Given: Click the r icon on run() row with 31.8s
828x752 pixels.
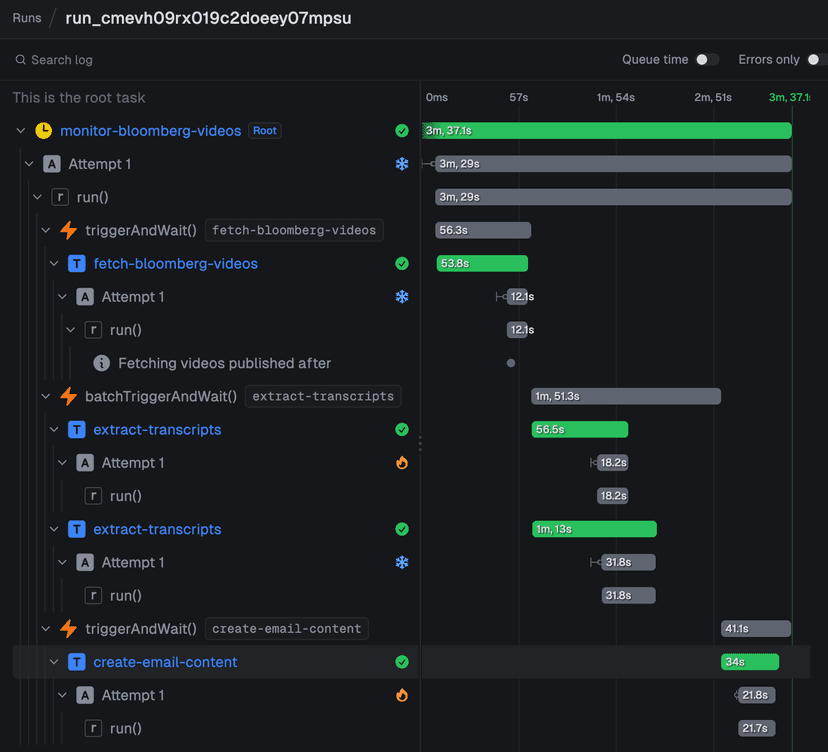Looking at the screenshot, I should pyautogui.click(x=93, y=596).
